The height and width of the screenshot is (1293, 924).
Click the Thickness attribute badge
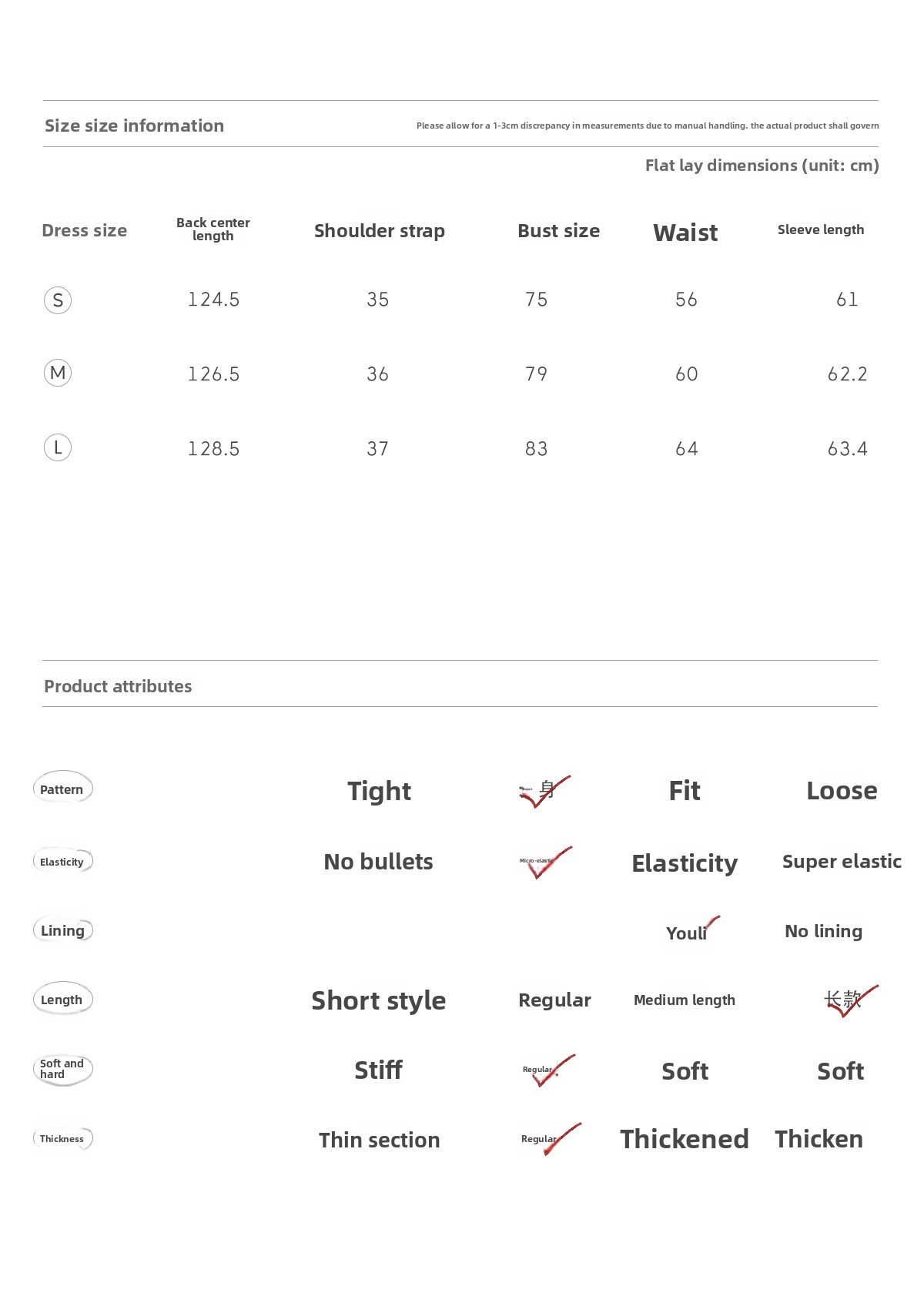click(x=62, y=1138)
